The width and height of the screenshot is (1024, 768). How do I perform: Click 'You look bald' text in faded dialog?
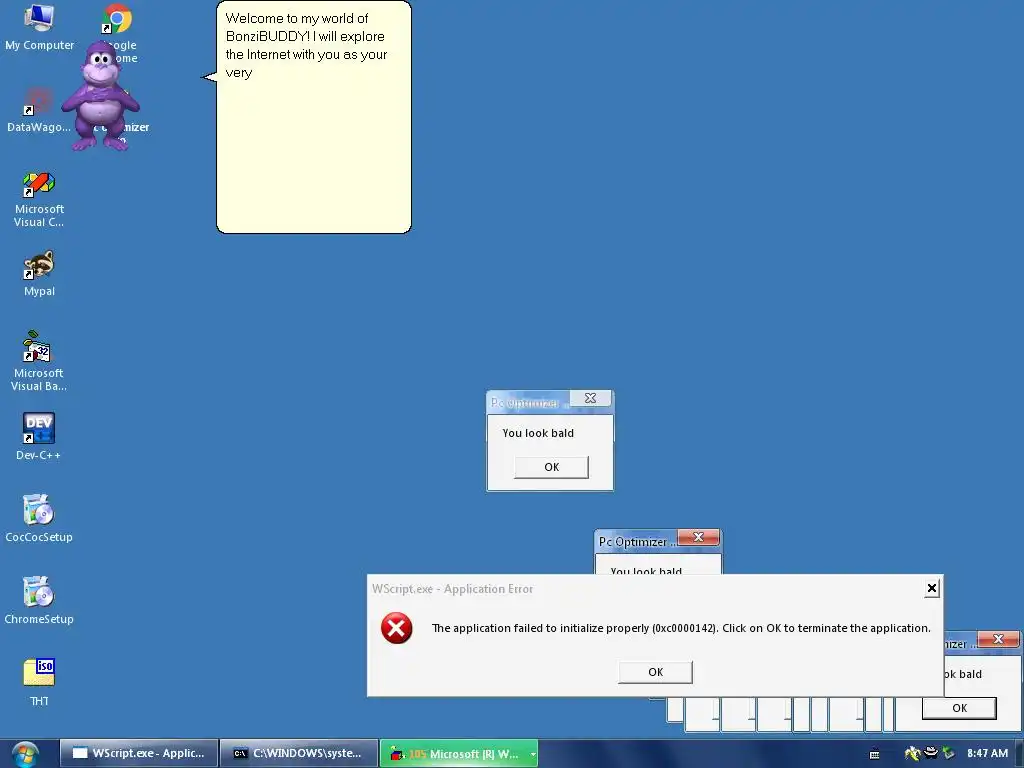click(x=538, y=433)
